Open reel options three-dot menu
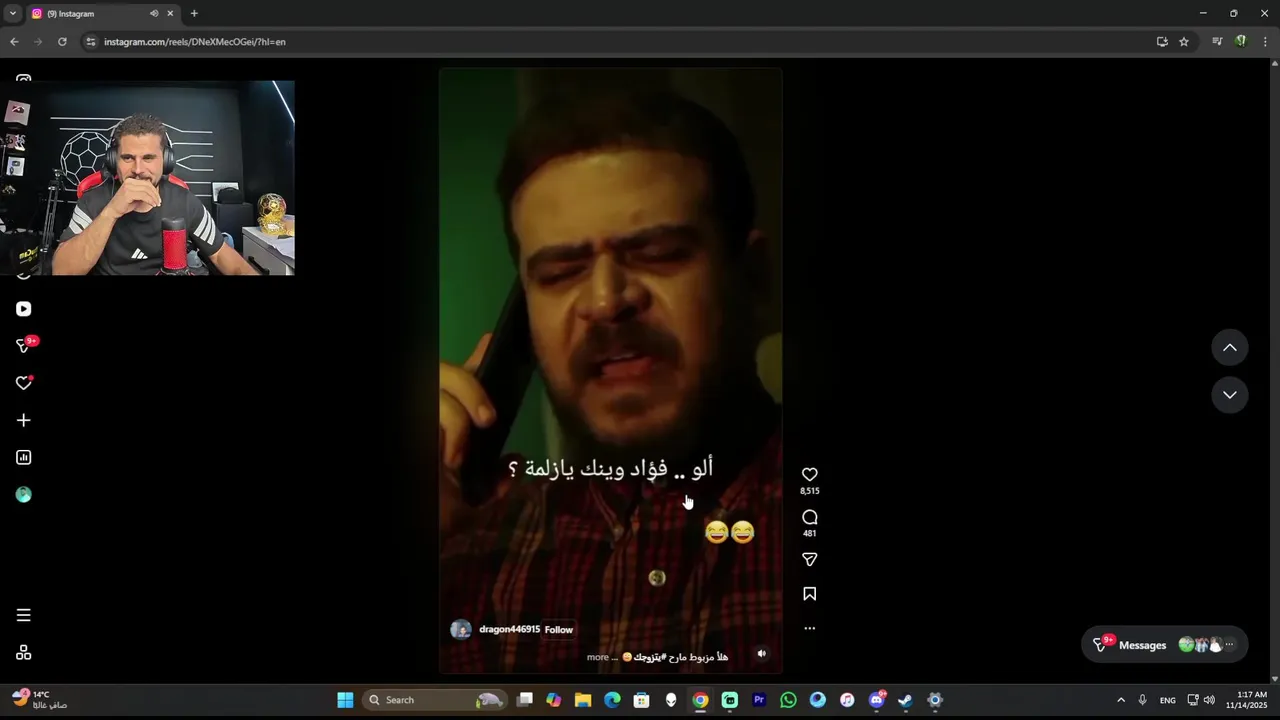The height and width of the screenshot is (720, 1280). 810,628
